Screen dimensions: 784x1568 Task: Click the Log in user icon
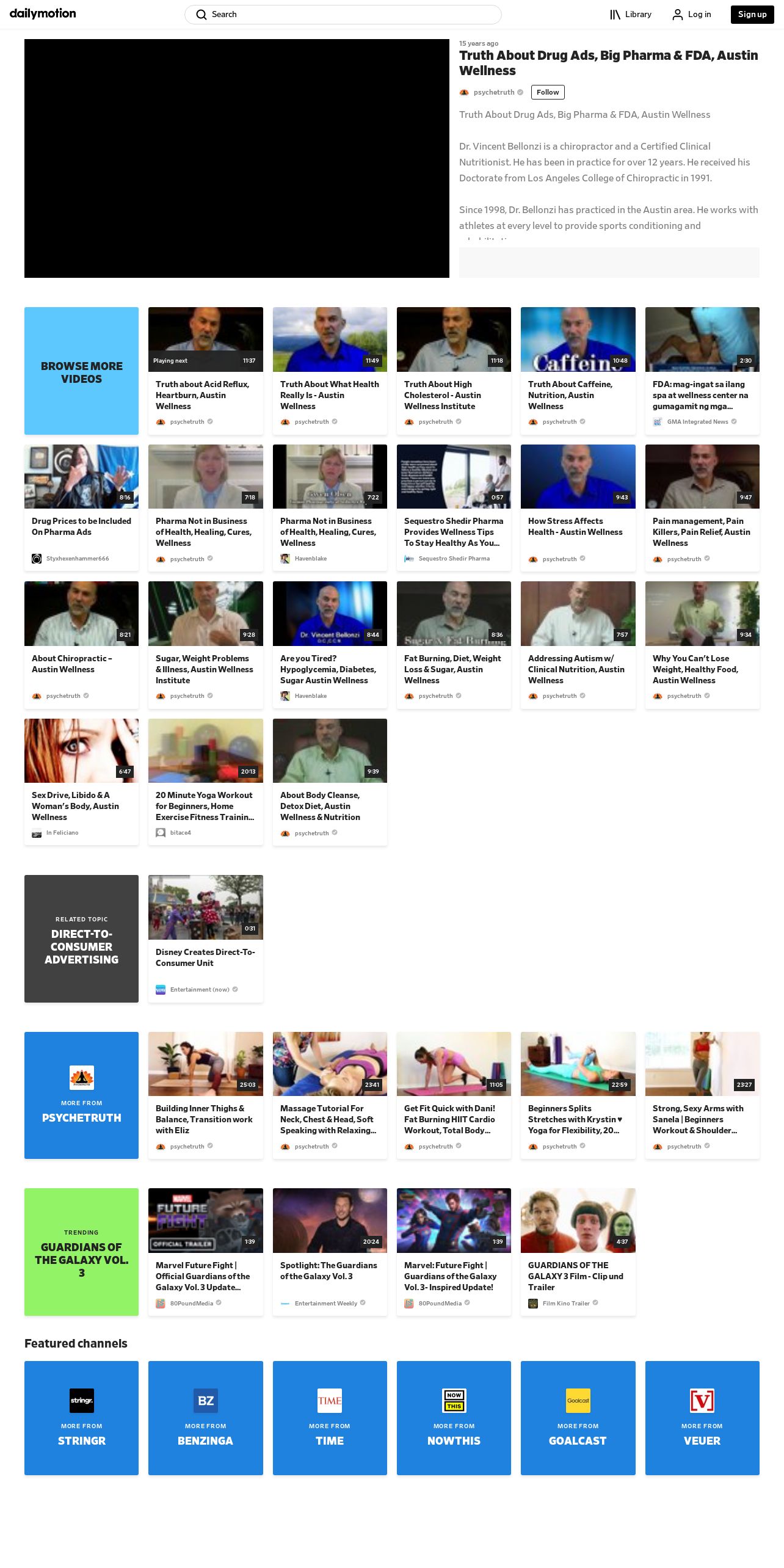(x=677, y=15)
